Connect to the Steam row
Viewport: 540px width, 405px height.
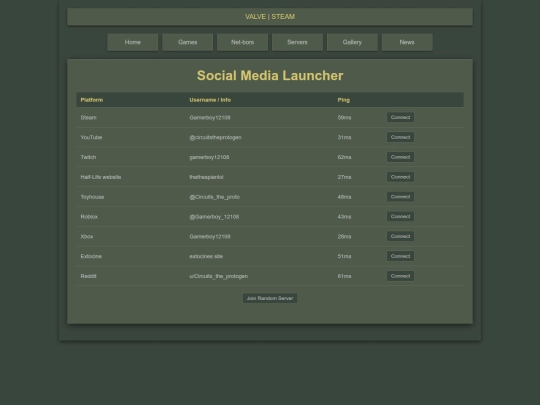tap(401, 117)
